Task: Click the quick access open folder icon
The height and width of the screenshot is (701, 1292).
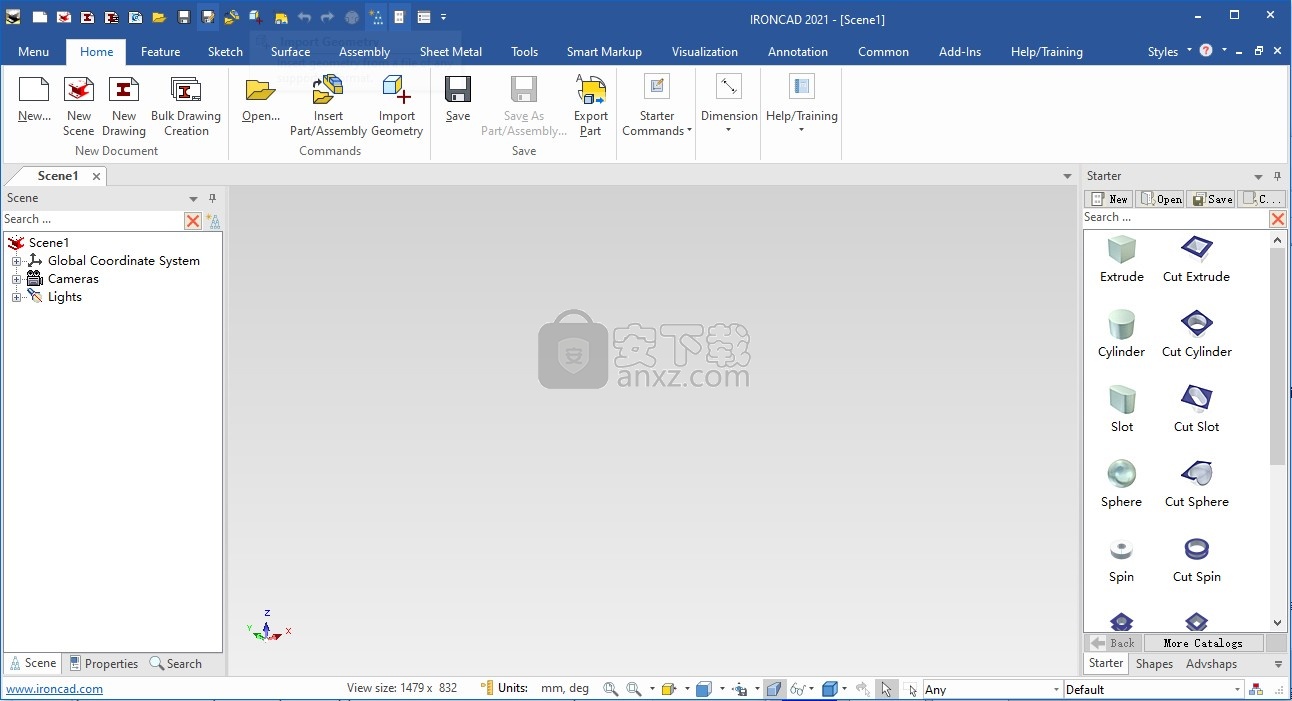Action: click(158, 17)
